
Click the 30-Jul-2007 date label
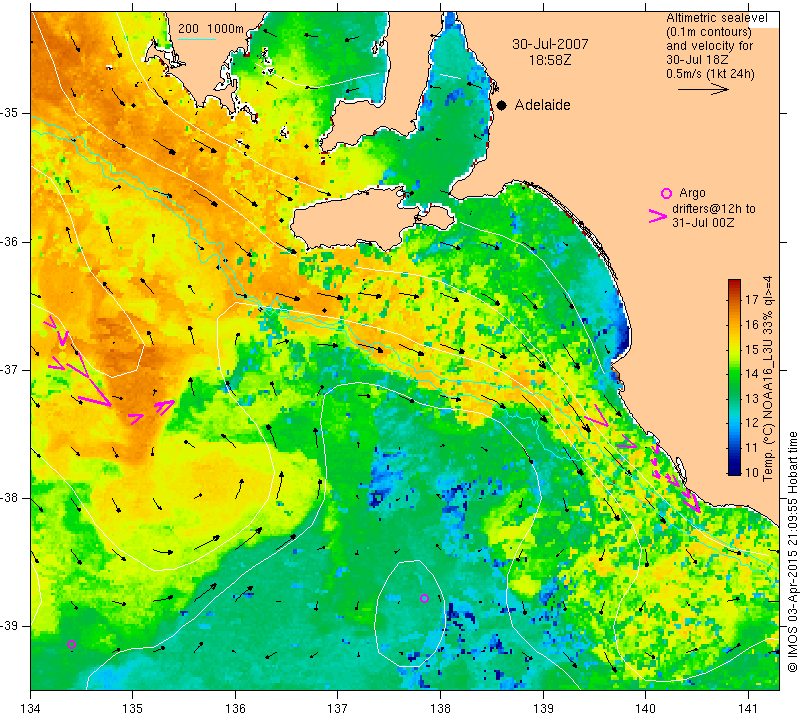click(550, 44)
